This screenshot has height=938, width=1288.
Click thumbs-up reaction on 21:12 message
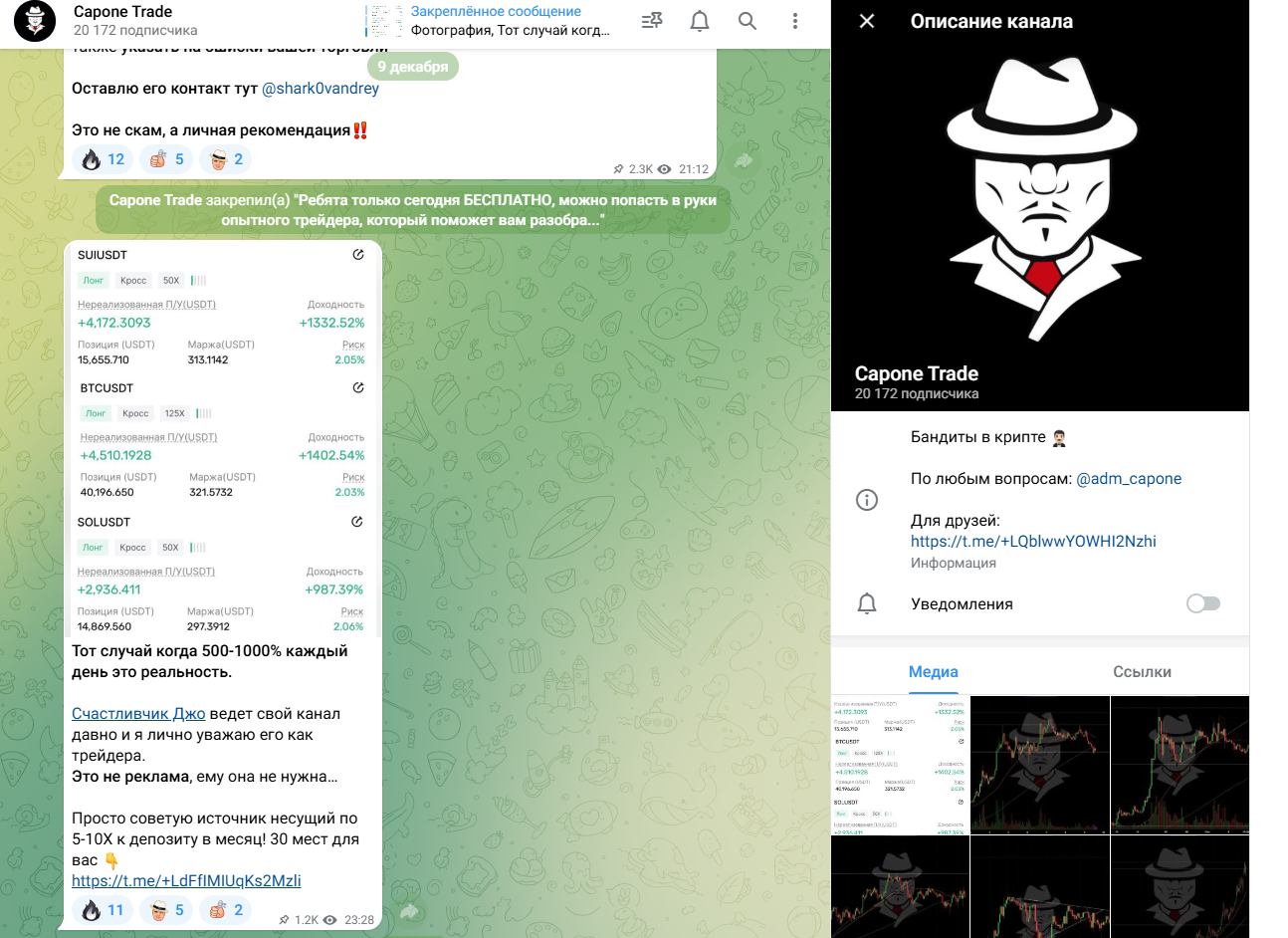point(166,159)
